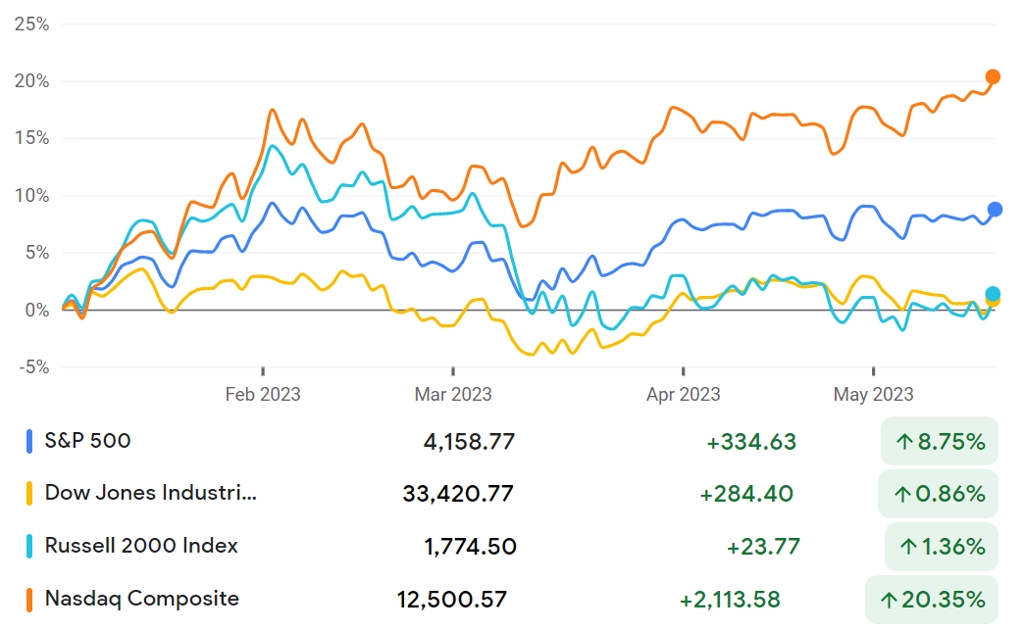
Task: Click the orange Nasdaq Composite color marker
Action: pos(29,600)
